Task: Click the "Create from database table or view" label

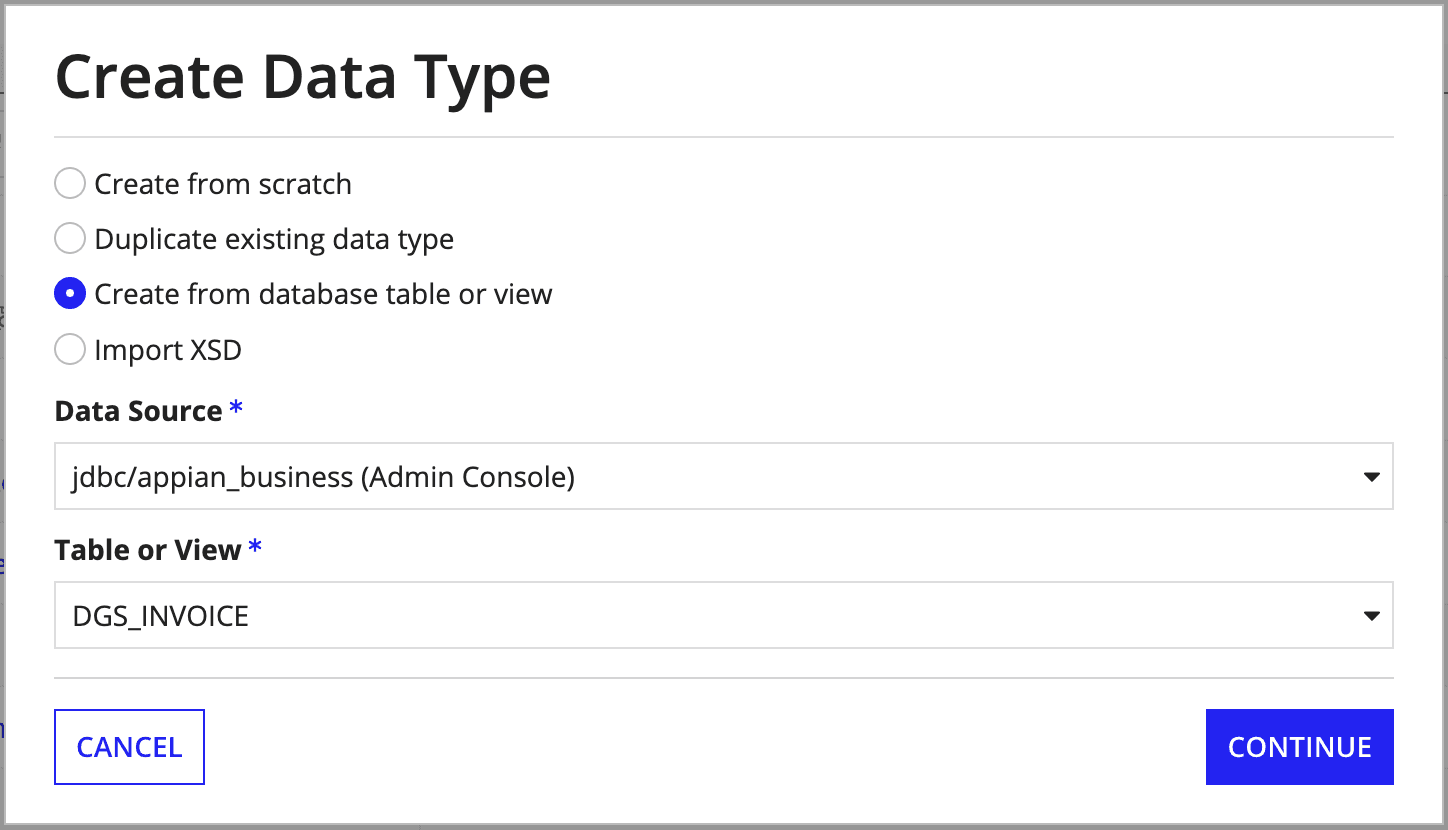Action: click(323, 294)
